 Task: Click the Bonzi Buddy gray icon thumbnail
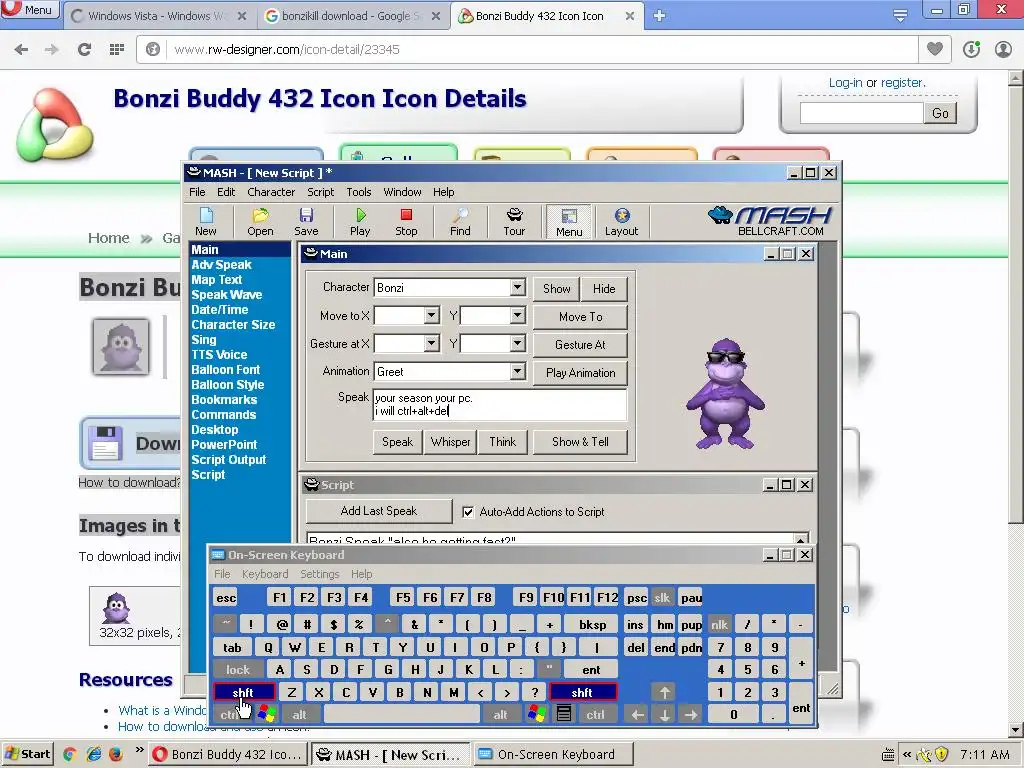click(x=121, y=346)
